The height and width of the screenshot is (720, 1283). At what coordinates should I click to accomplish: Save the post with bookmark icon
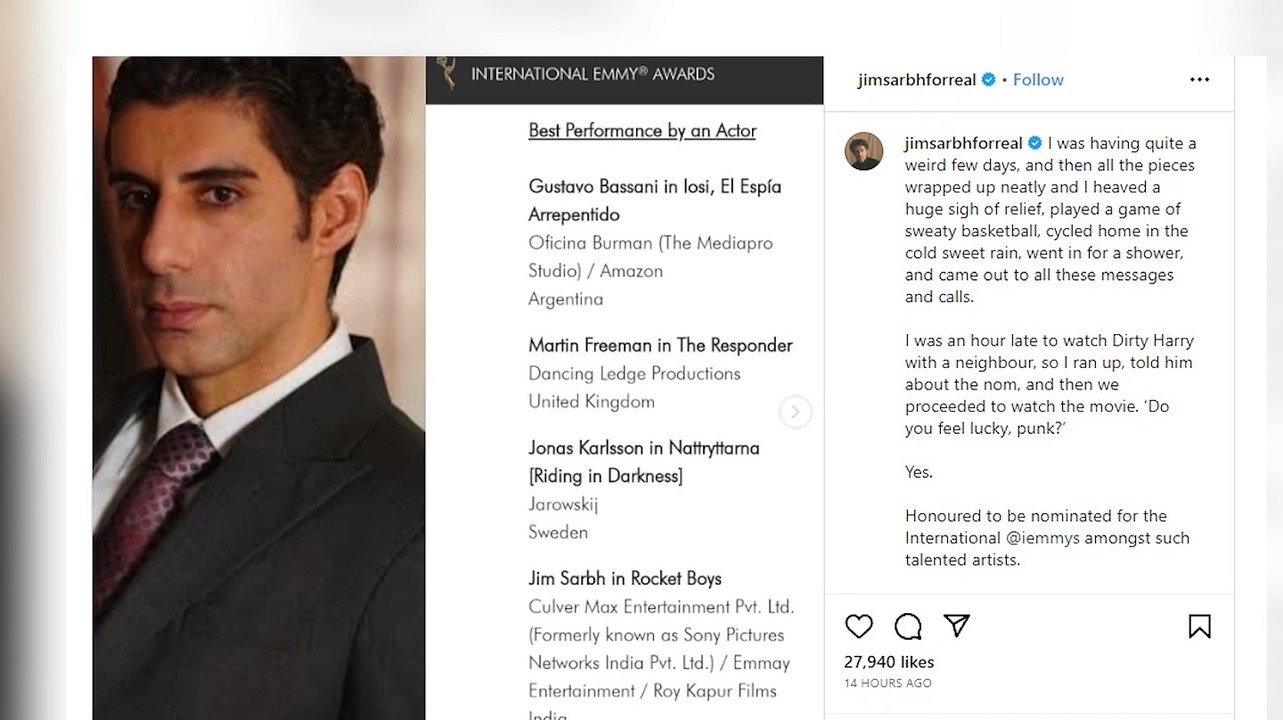(1199, 626)
